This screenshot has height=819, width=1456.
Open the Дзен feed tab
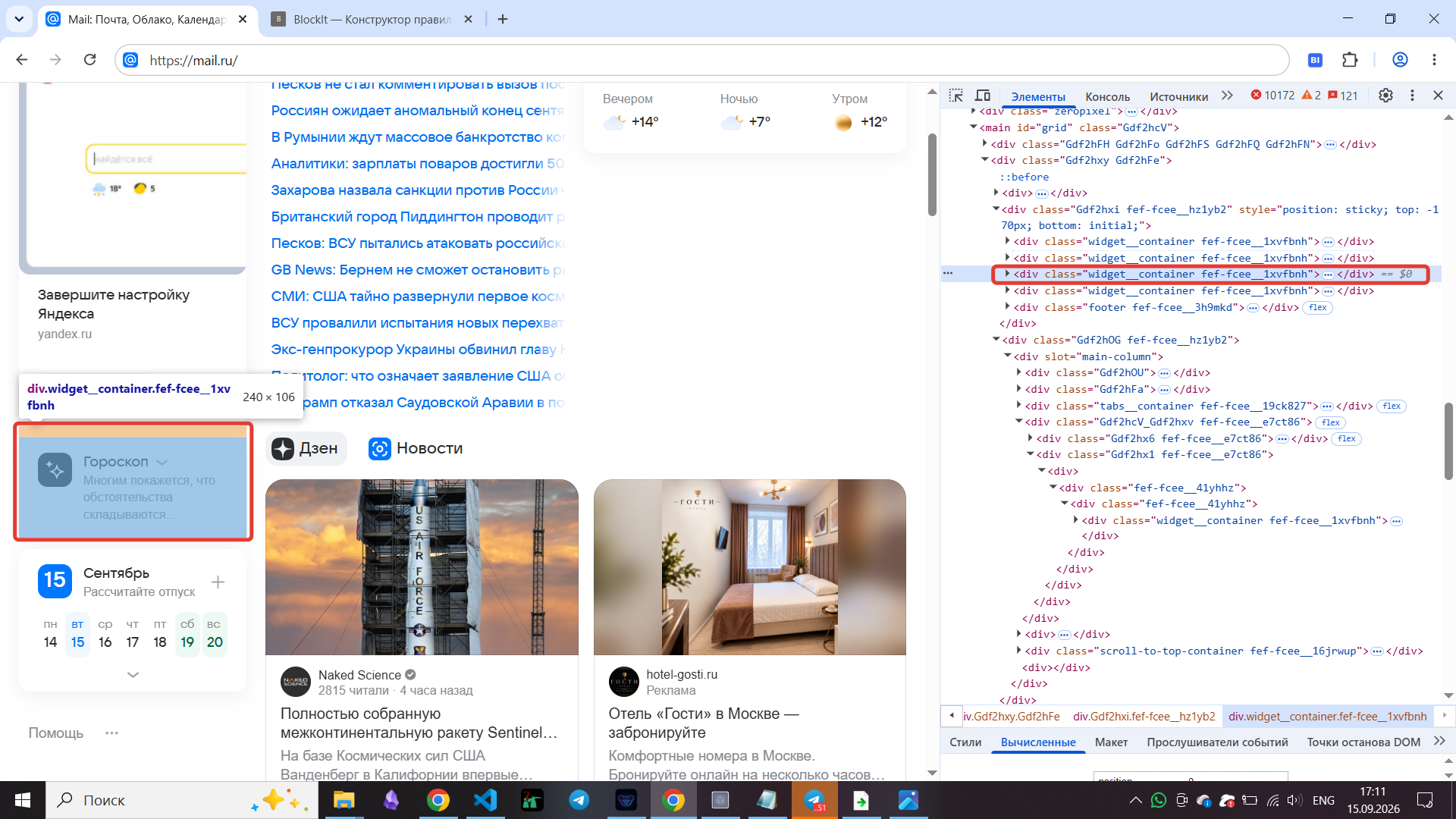coord(306,448)
